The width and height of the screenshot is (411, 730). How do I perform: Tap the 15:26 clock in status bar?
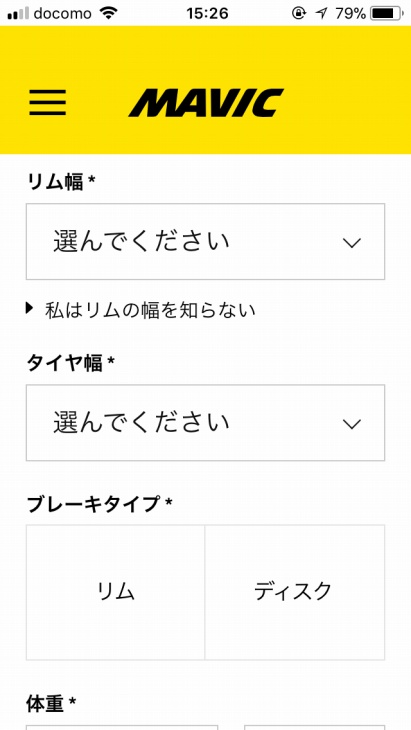207,14
